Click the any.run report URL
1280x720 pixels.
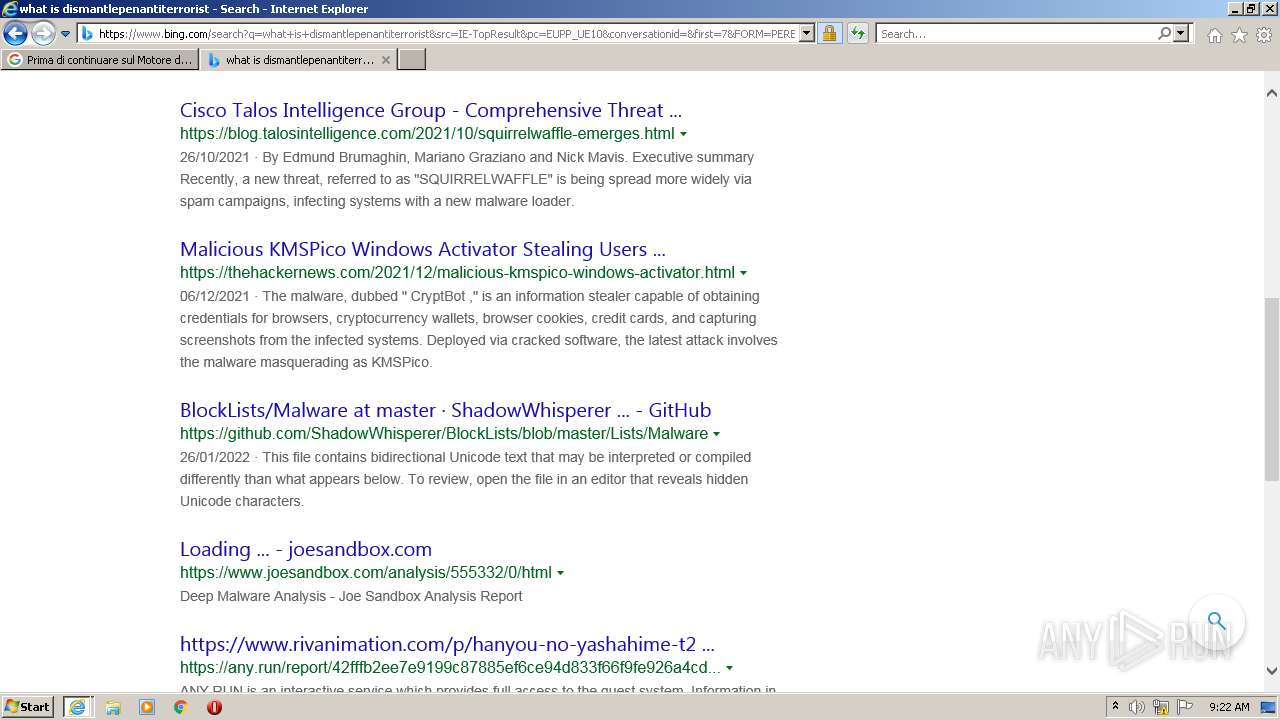click(450, 668)
